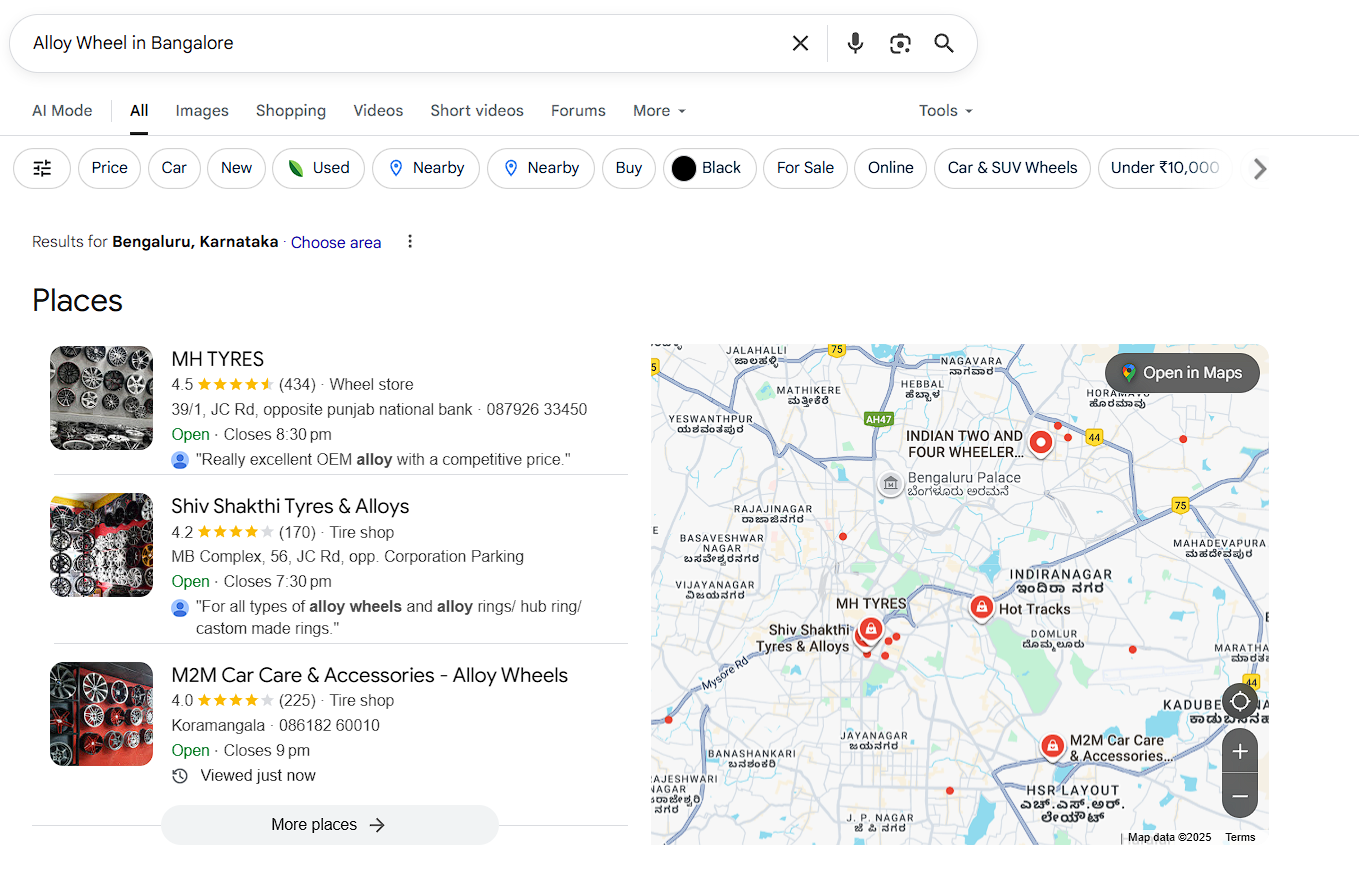Expand more filter chips with the right chevron
Image resolution: width=1359 pixels, height=869 pixels.
point(1259,168)
